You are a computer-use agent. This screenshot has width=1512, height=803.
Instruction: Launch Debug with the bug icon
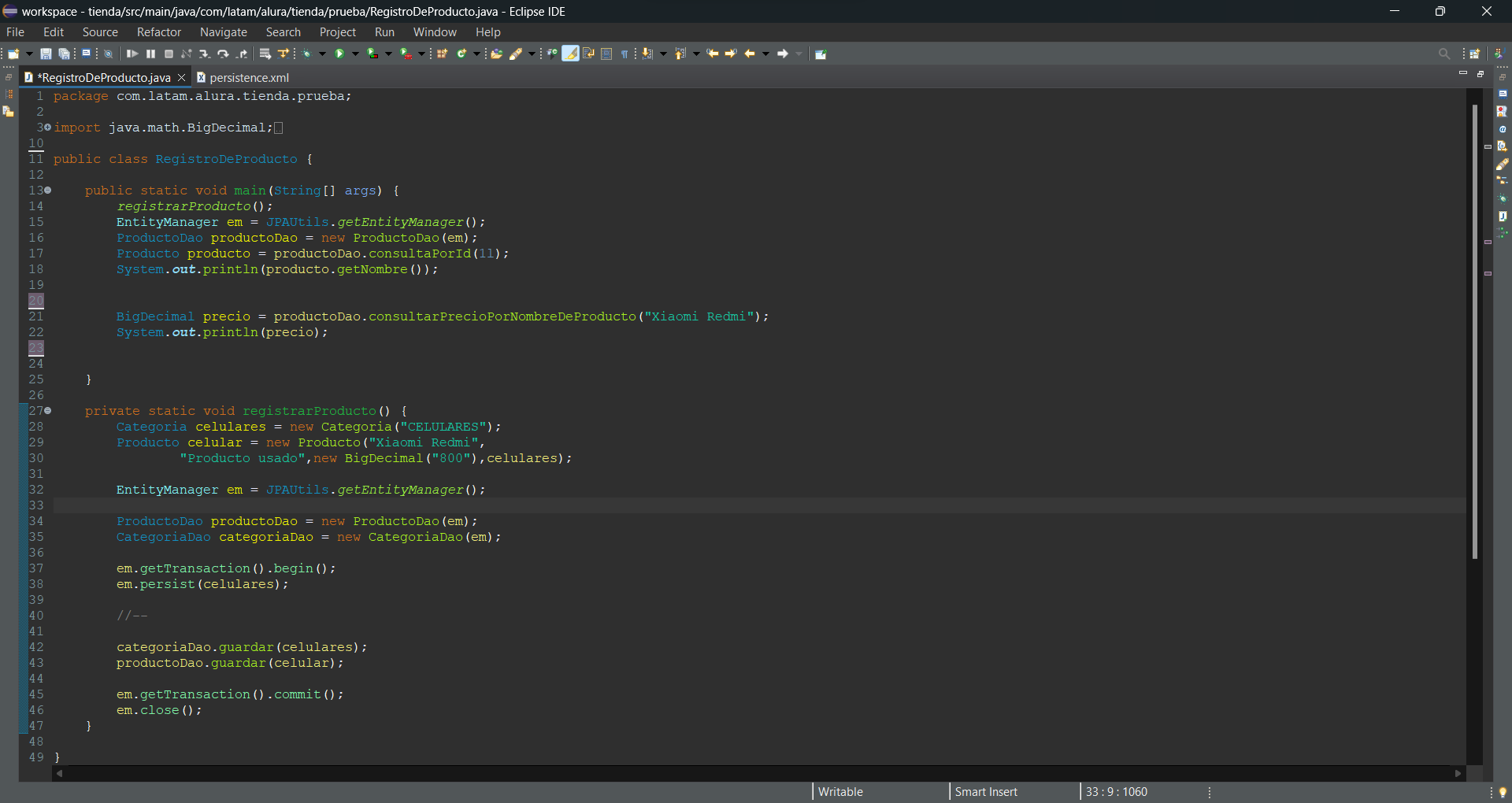[x=307, y=54]
